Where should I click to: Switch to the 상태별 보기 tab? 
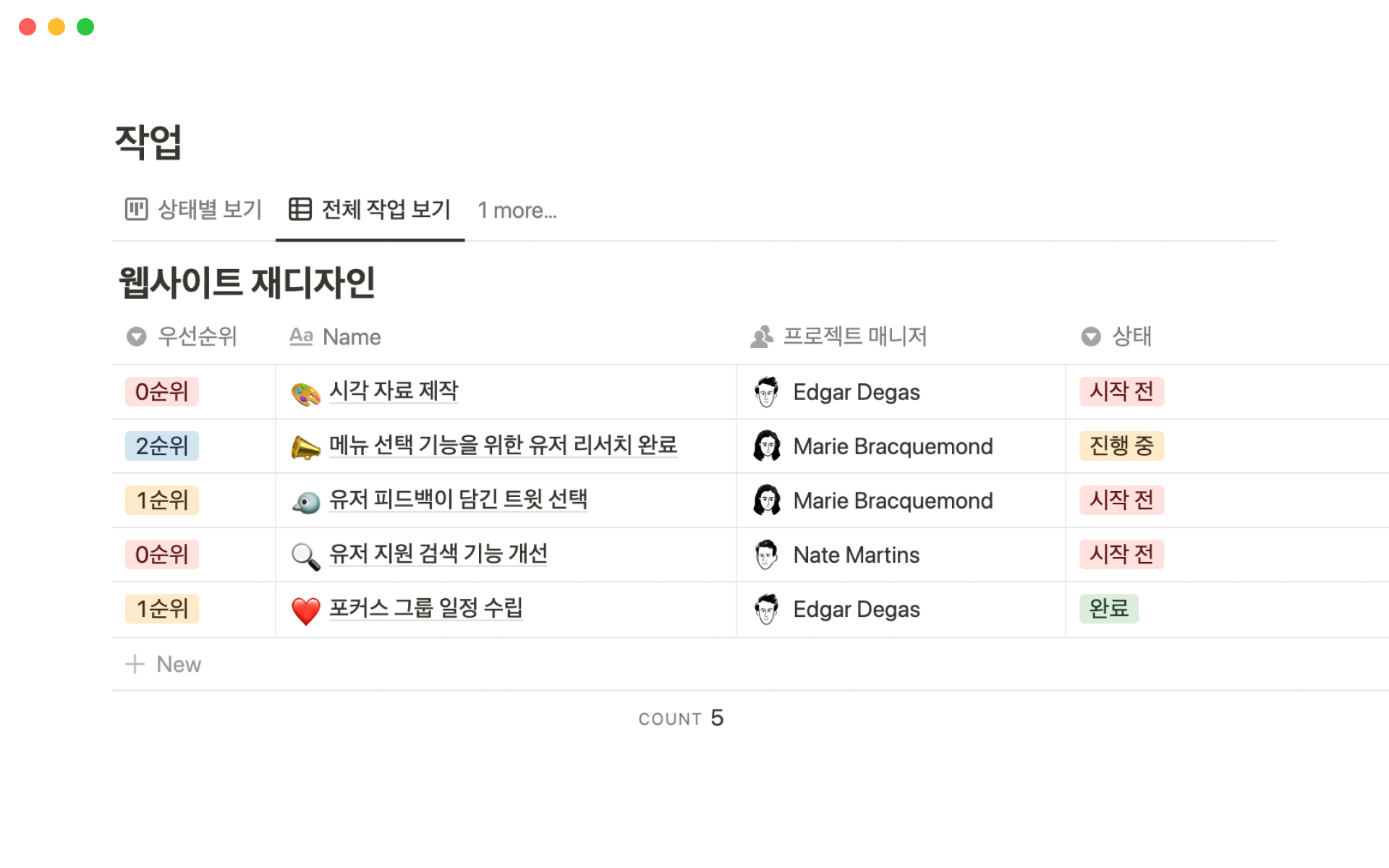[x=209, y=209]
